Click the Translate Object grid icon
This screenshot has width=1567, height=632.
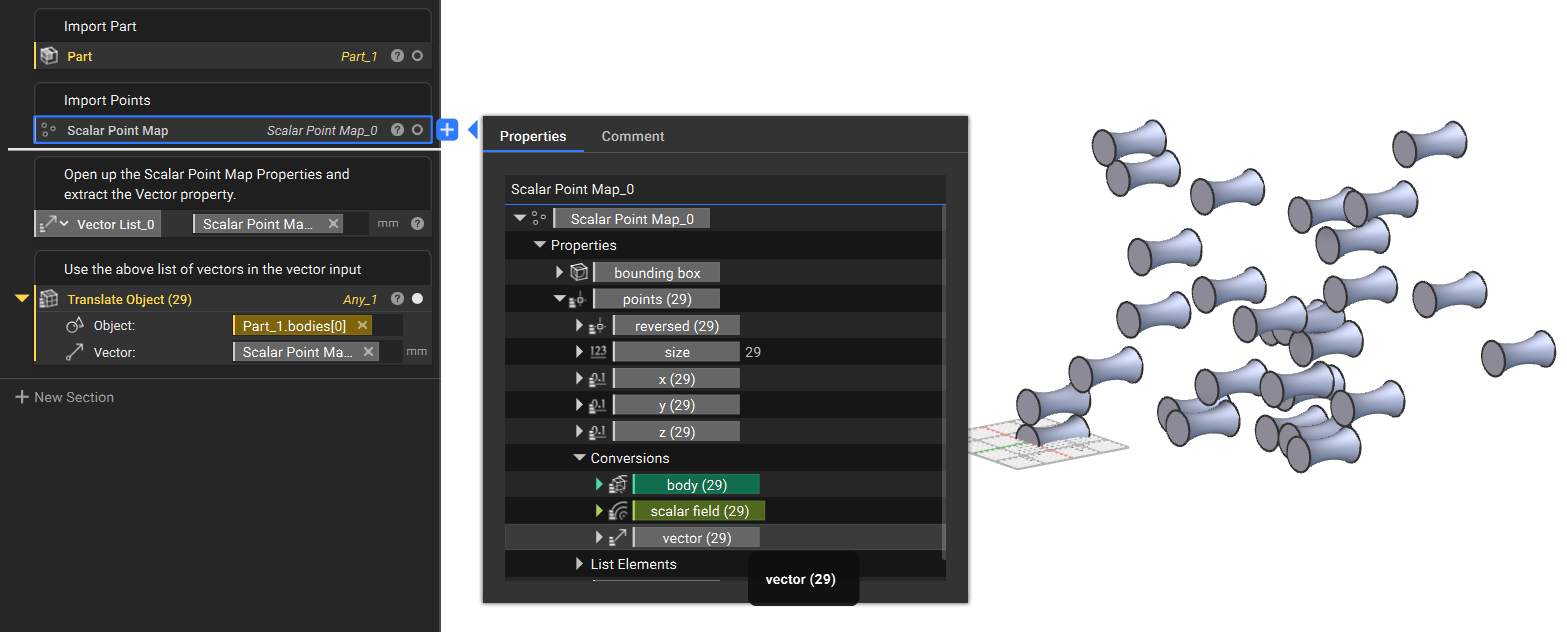click(x=49, y=298)
